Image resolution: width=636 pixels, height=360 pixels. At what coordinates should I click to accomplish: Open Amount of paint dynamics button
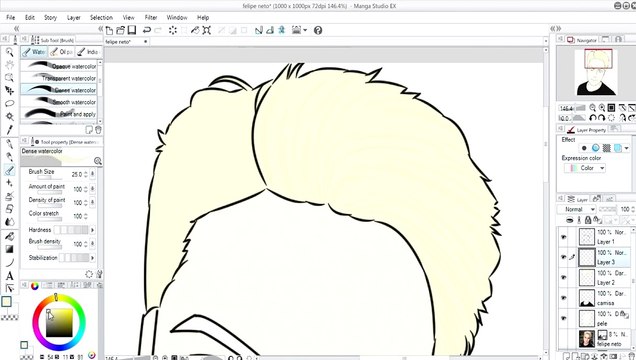[x=92, y=189]
